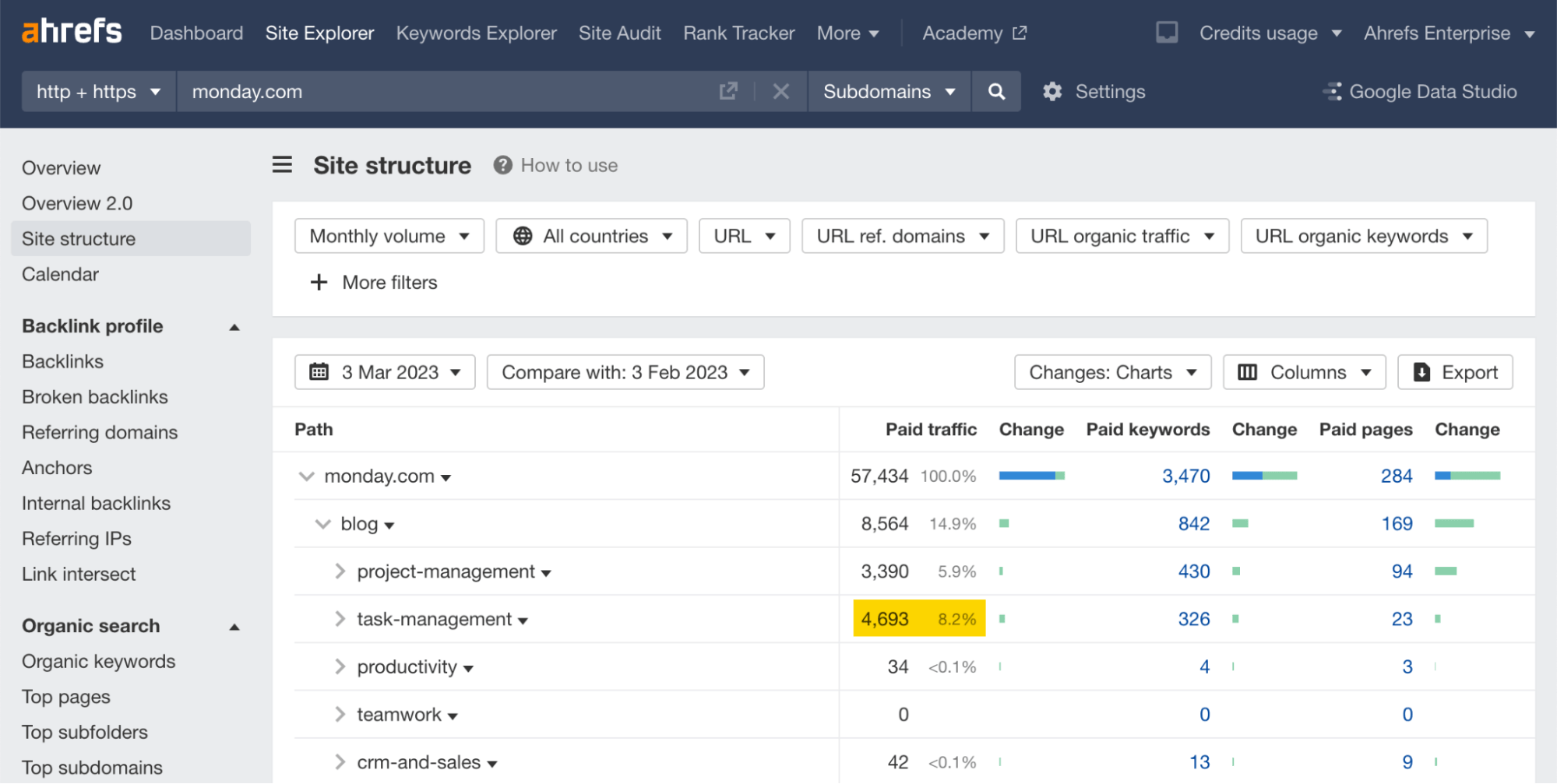
Task: Open the Site Audit menu item
Action: (x=619, y=33)
